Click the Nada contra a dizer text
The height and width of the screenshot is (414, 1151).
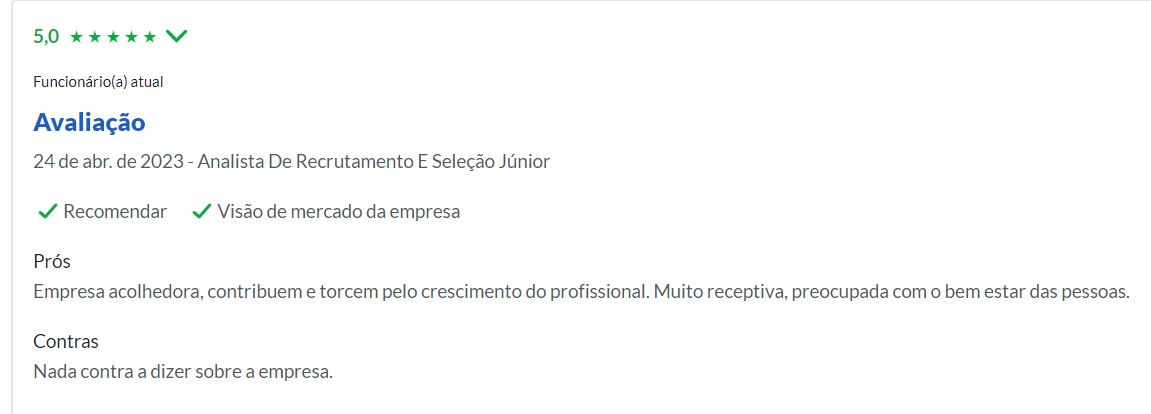(184, 371)
